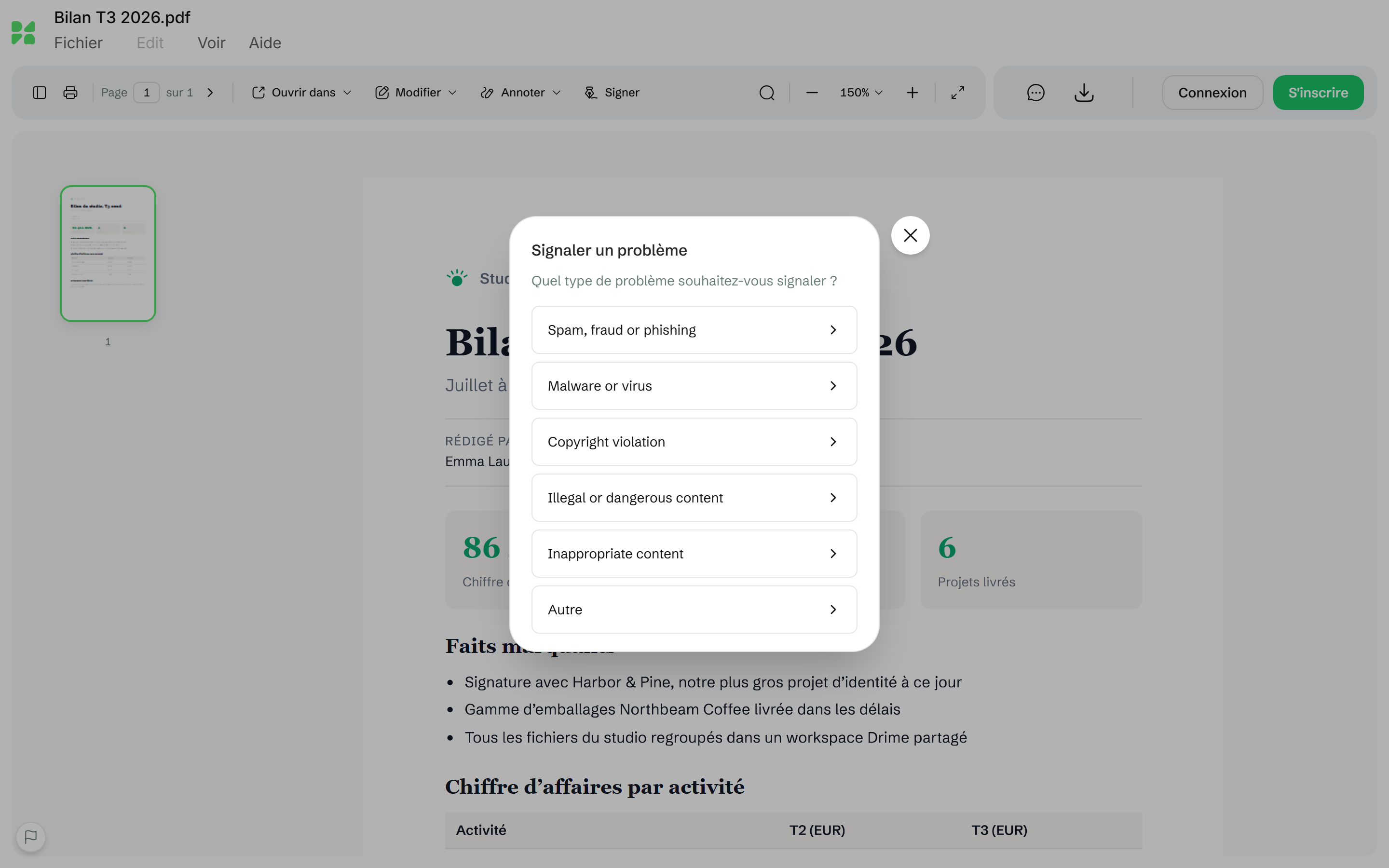Click the Activité table column header

pos(481,830)
